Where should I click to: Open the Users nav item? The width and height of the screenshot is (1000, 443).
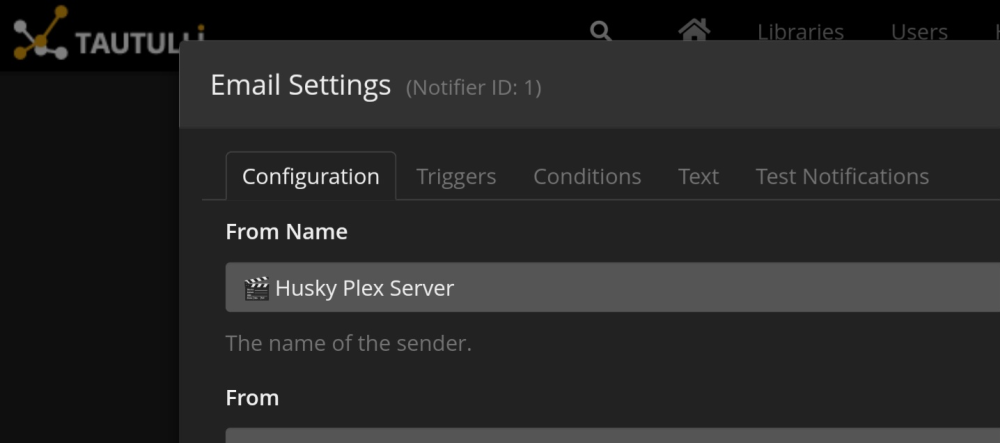point(919,32)
